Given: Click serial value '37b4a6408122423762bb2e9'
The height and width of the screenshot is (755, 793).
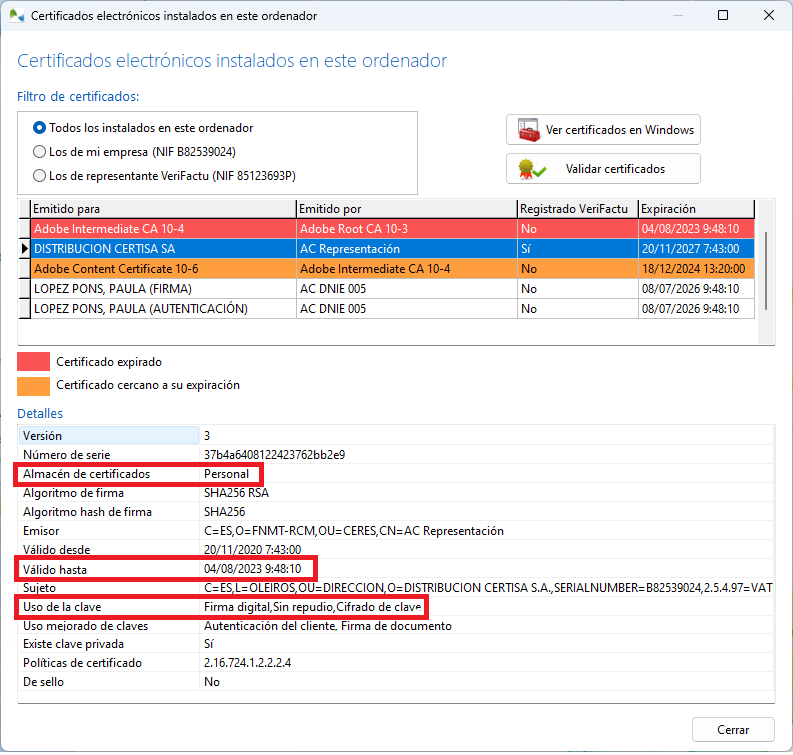Looking at the screenshot, I should (274, 455).
